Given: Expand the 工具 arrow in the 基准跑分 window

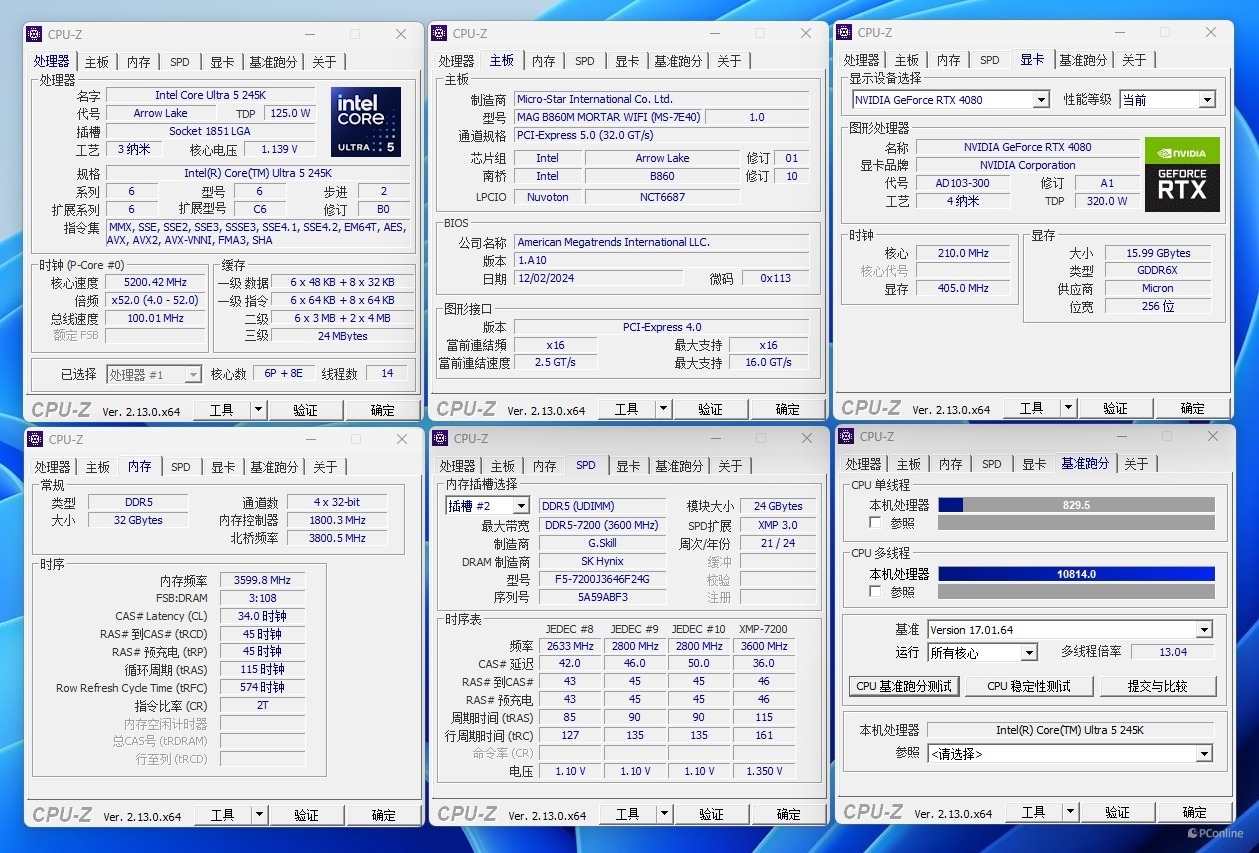Looking at the screenshot, I should point(1069,812).
